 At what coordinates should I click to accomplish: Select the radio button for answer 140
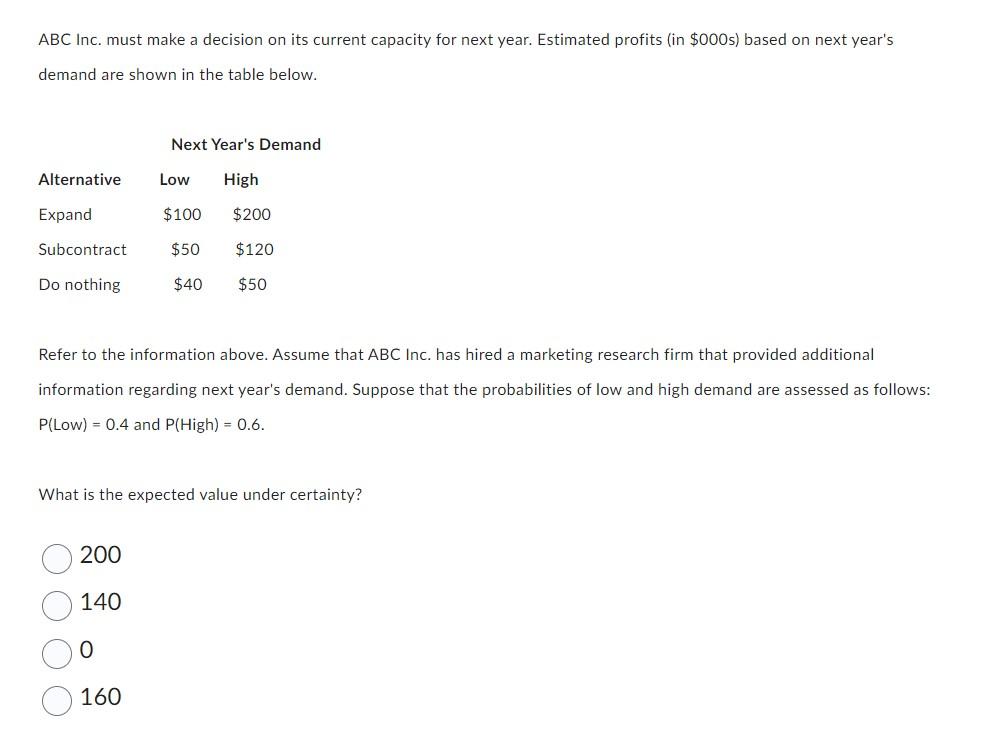coord(57,606)
